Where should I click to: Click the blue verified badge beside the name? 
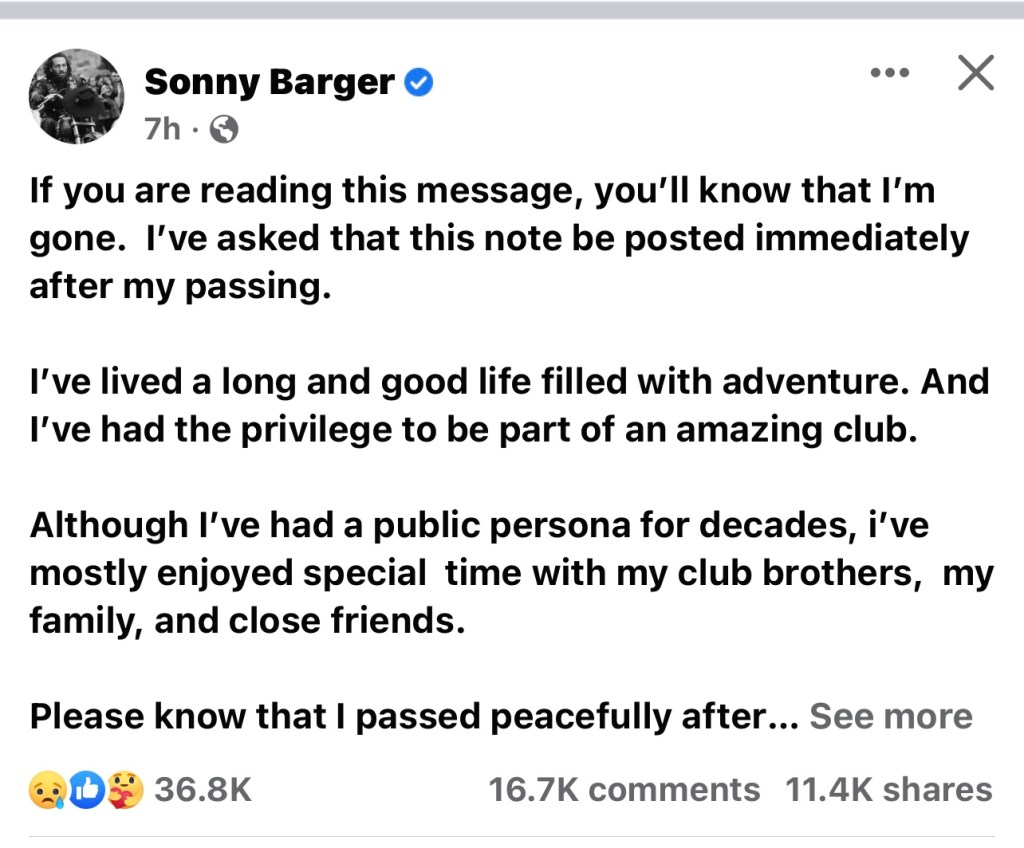418,83
